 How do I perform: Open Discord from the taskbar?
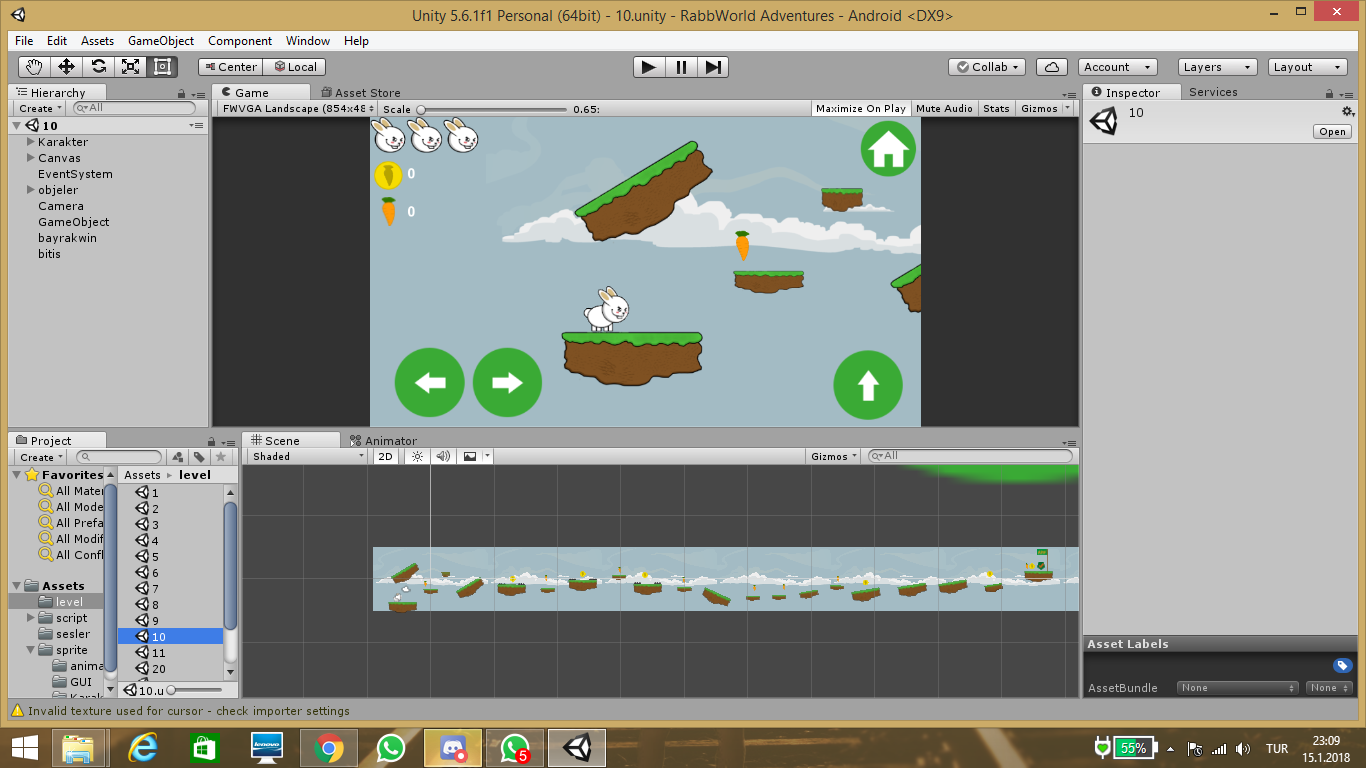click(x=454, y=748)
